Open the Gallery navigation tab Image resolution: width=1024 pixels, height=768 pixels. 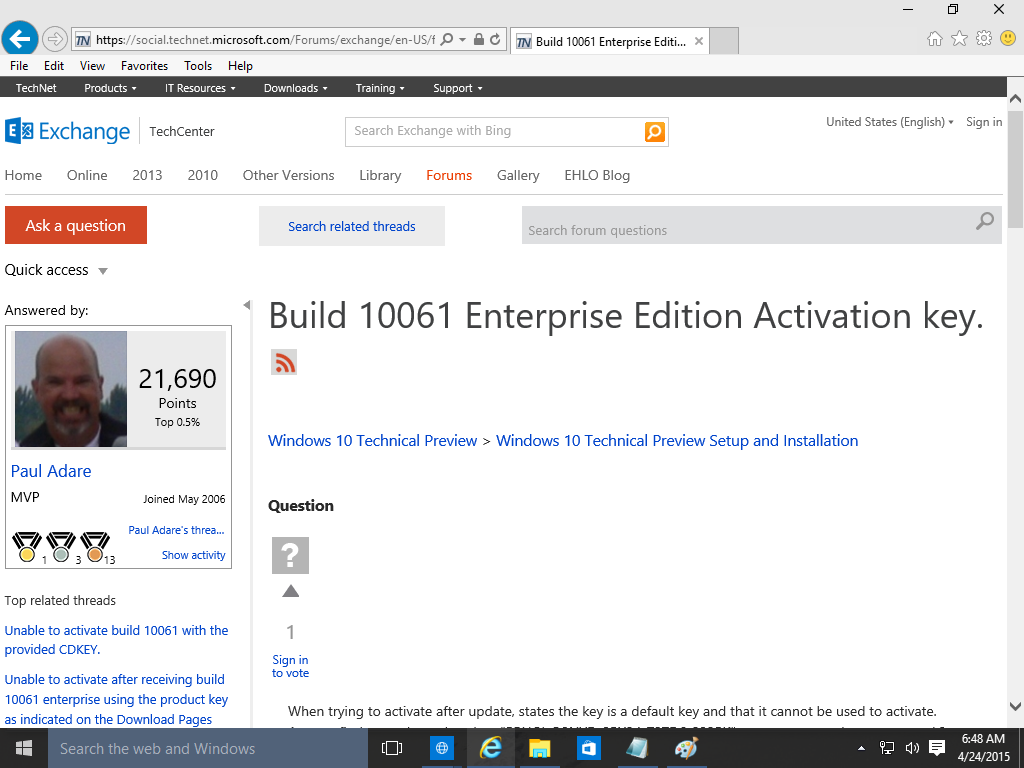[x=518, y=176]
